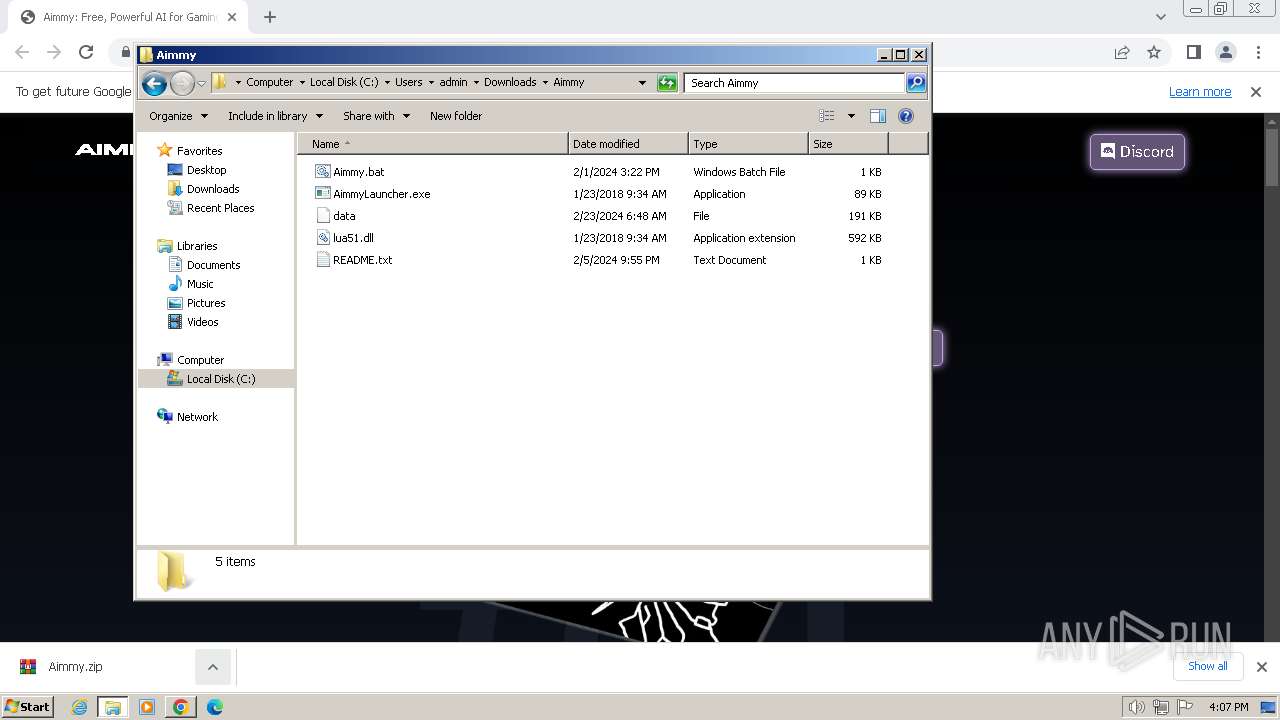Sort by Date modified column header

point(628,144)
